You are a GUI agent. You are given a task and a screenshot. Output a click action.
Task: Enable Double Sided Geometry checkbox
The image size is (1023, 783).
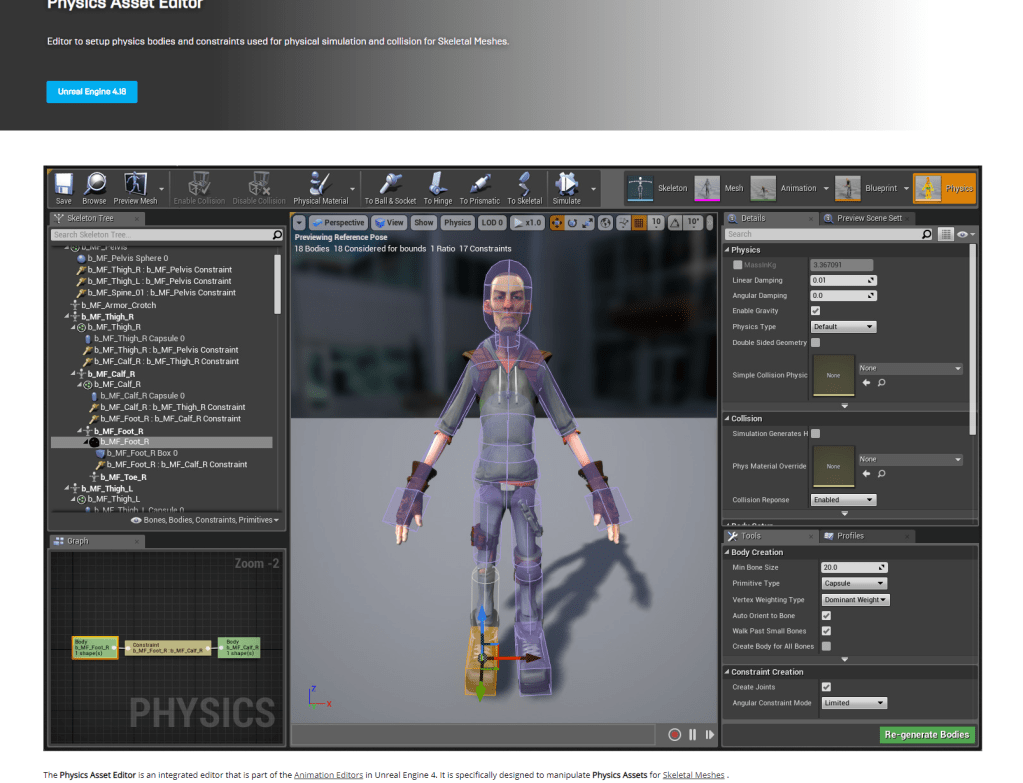pos(815,342)
